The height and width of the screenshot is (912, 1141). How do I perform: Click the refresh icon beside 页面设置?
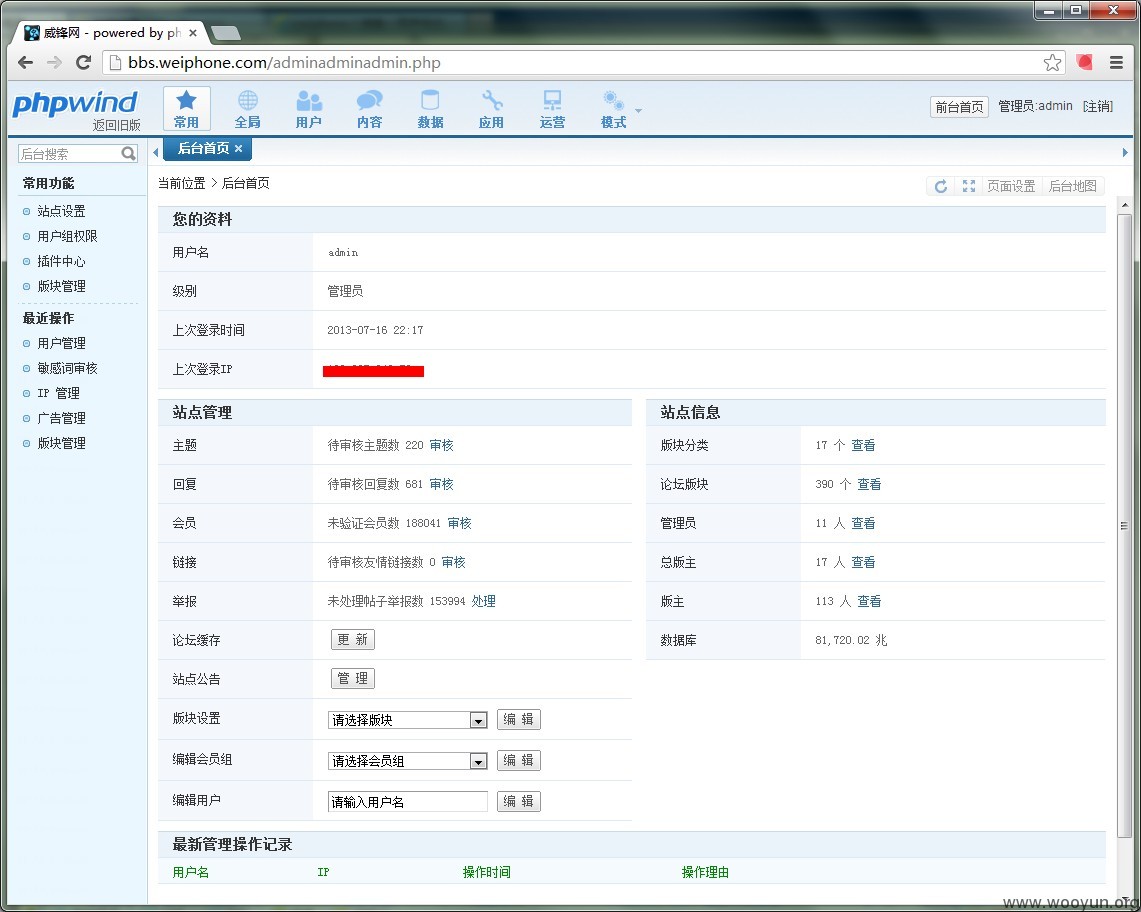coord(941,186)
